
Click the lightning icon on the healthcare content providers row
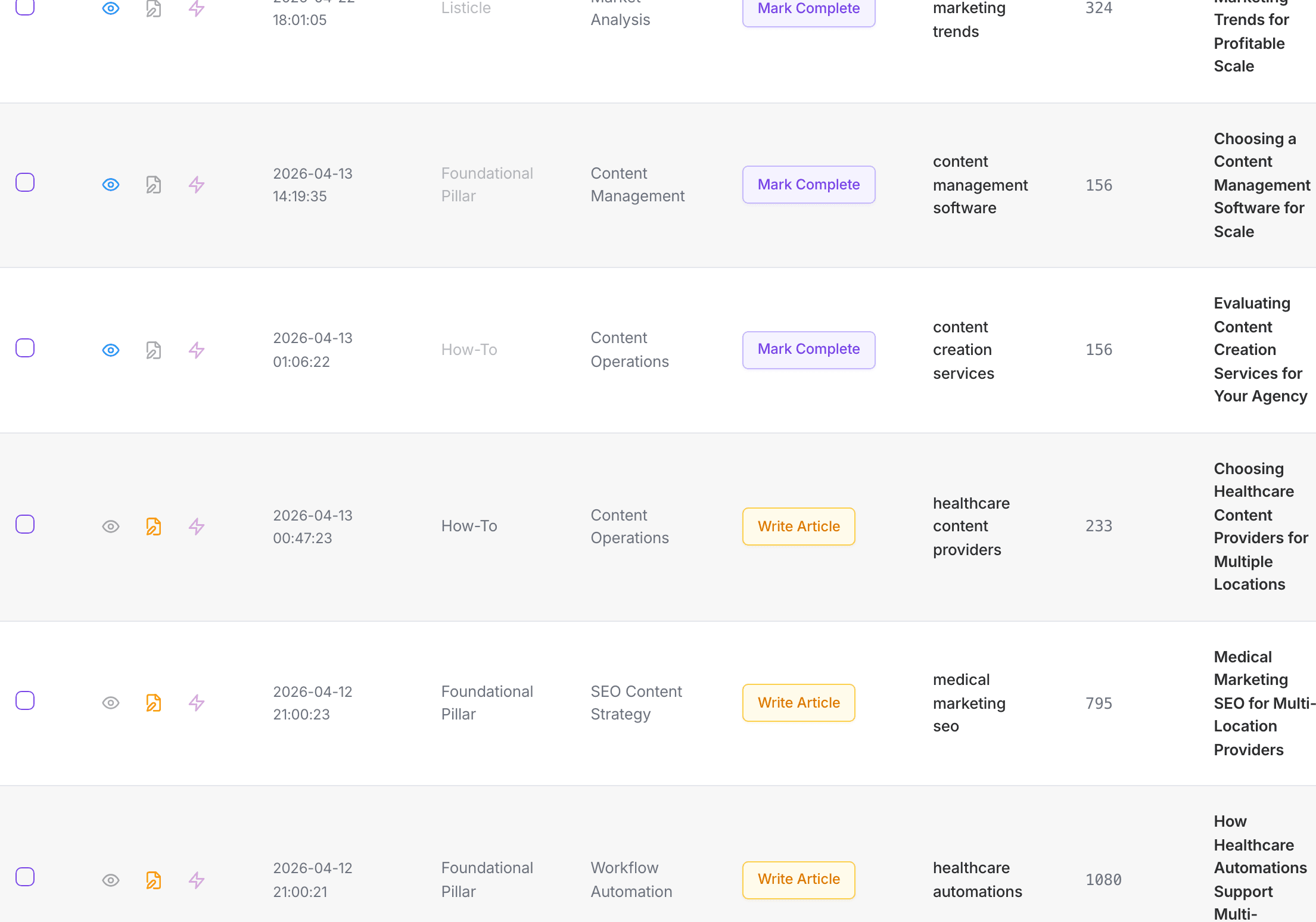(197, 526)
